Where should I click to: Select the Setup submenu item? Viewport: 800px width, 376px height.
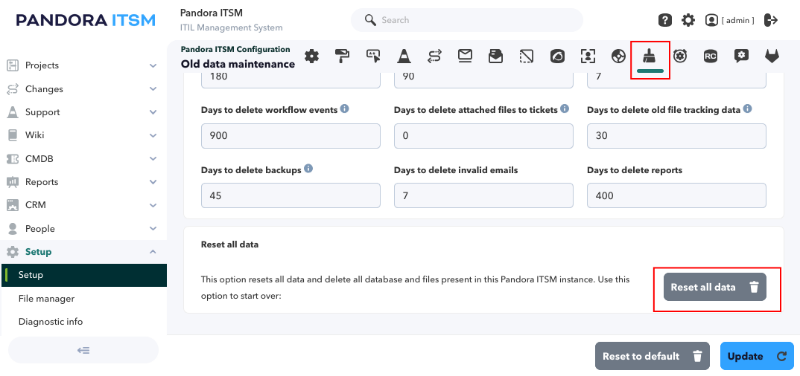point(83,275)
